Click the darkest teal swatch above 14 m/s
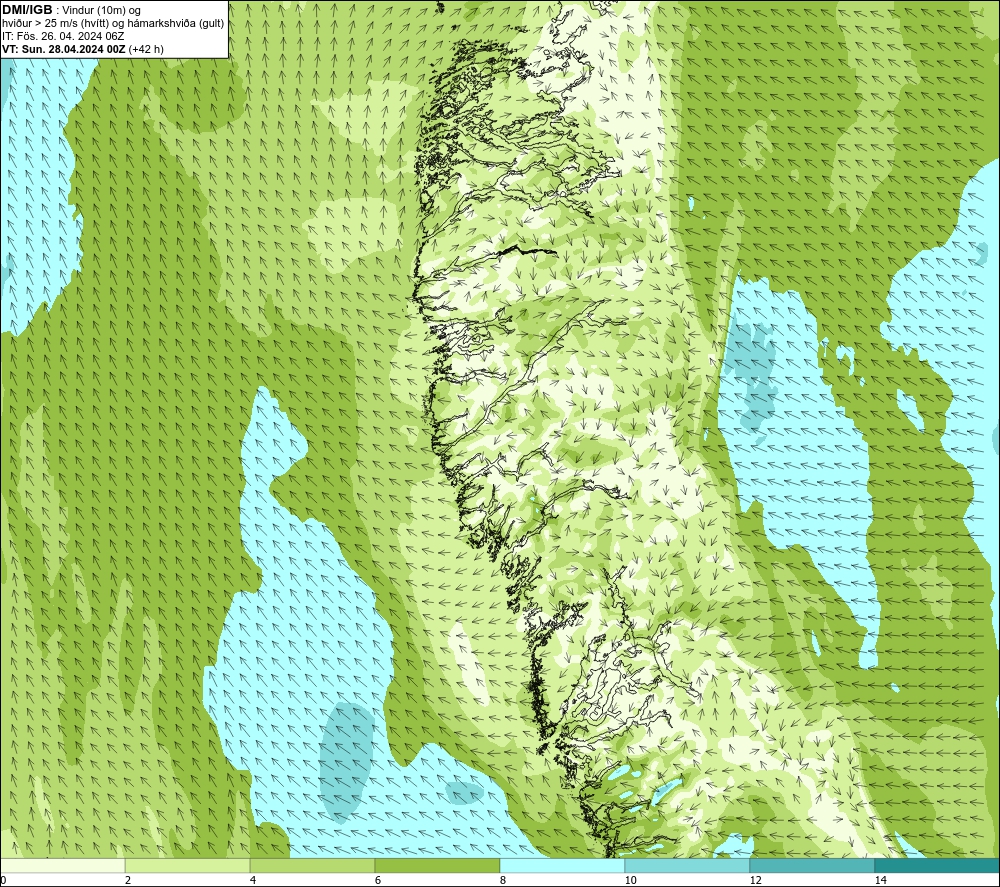Image resolution: width=1000 pixels, height=887 pixels. click(x=937, y=866)
